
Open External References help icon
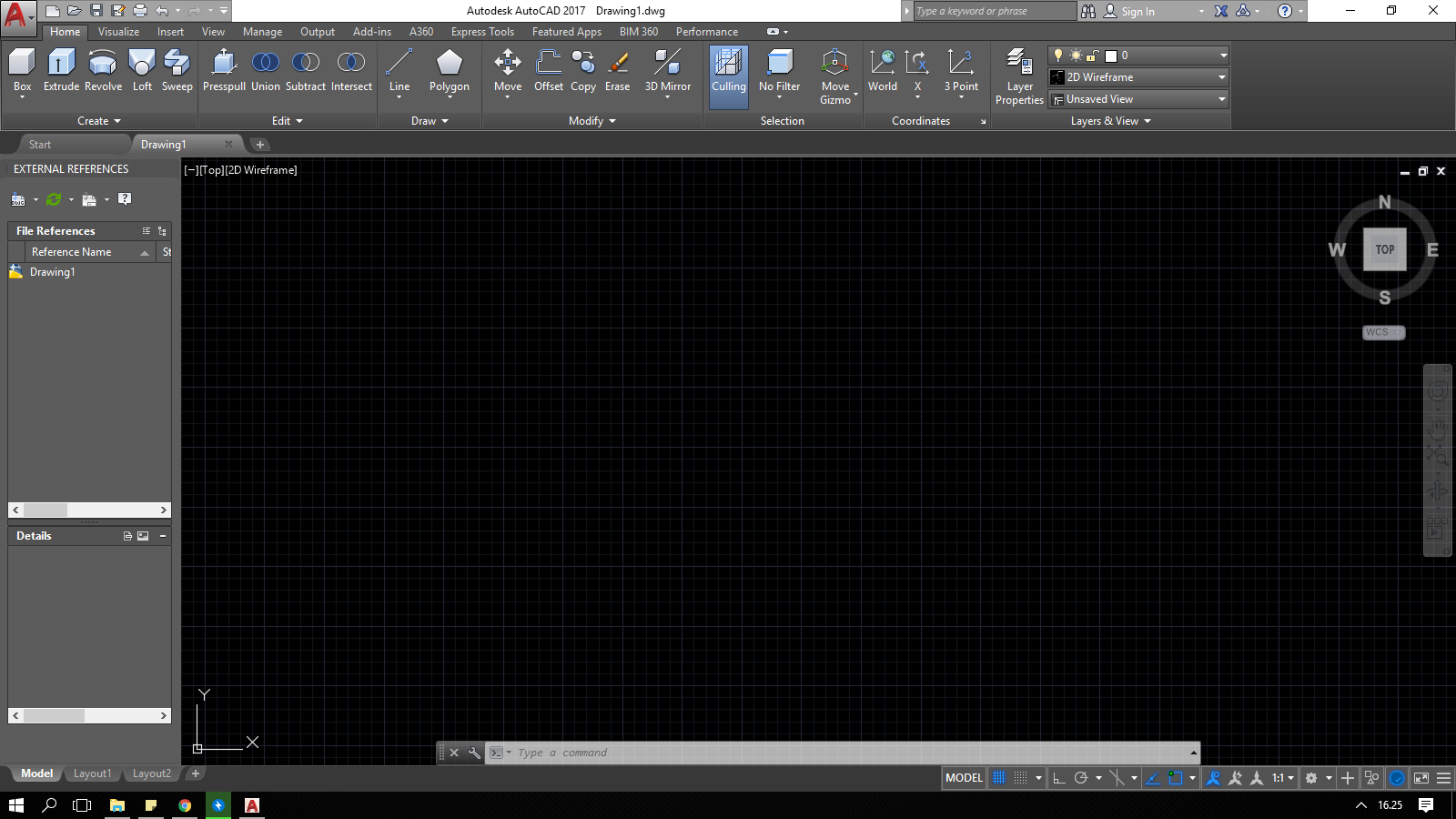[125, 198]
